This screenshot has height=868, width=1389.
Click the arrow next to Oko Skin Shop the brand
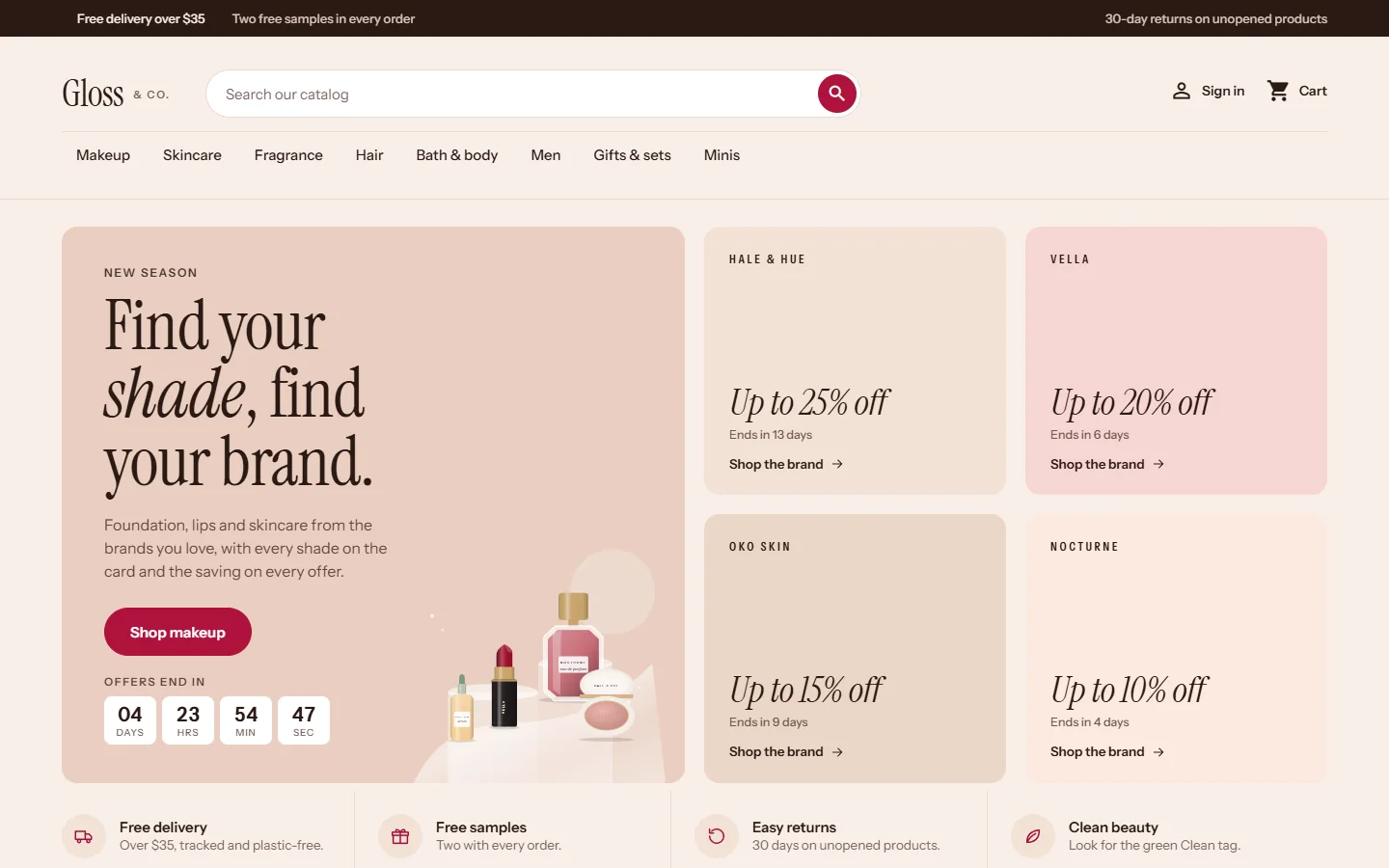point(837,751)
